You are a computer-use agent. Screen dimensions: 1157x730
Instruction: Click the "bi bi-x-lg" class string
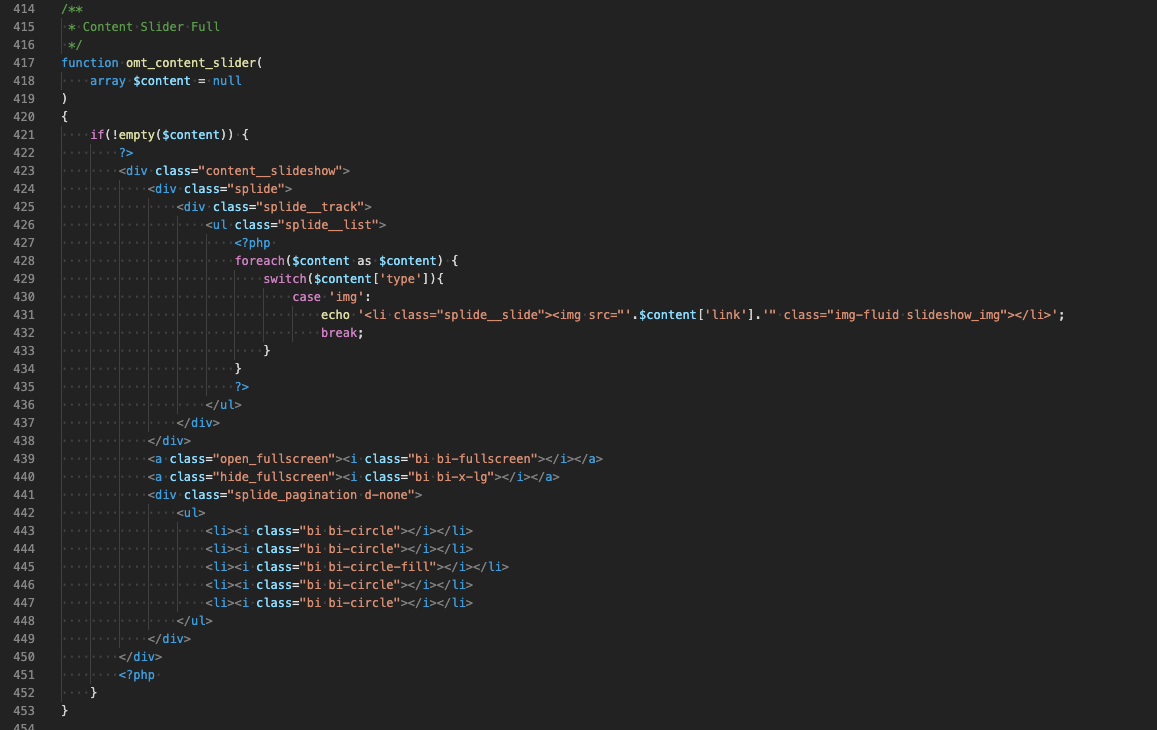pyautogui.click(x=450, y=477)
